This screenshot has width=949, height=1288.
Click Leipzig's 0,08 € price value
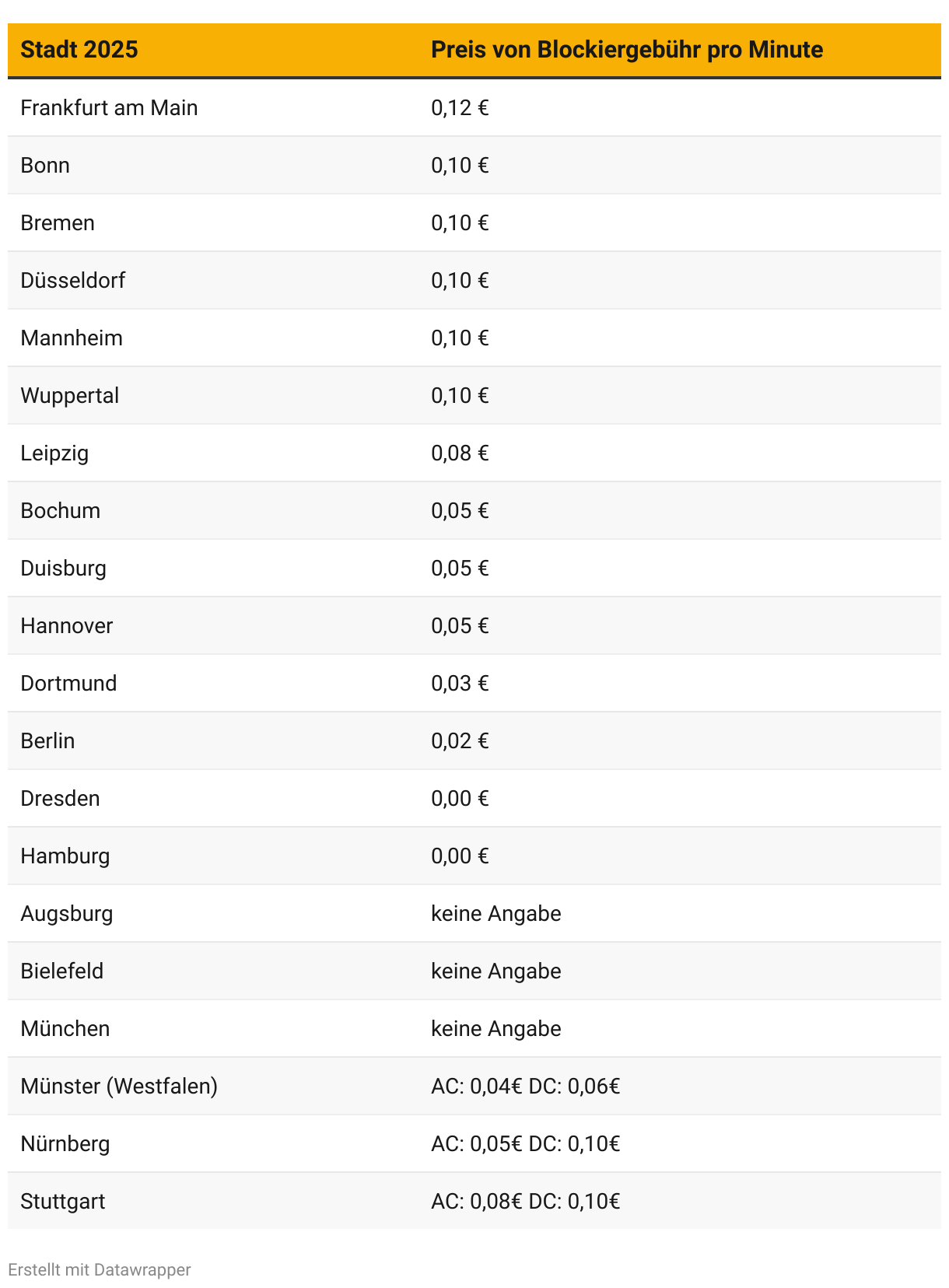tap(460, 453)
